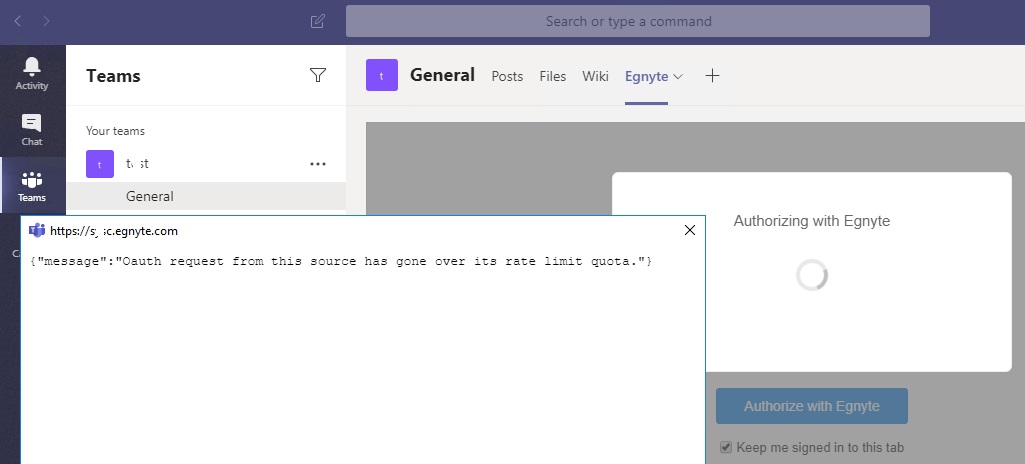Click the Your teams label
The height and width of the screenshot is (464, 1025).
coord(115,131)
